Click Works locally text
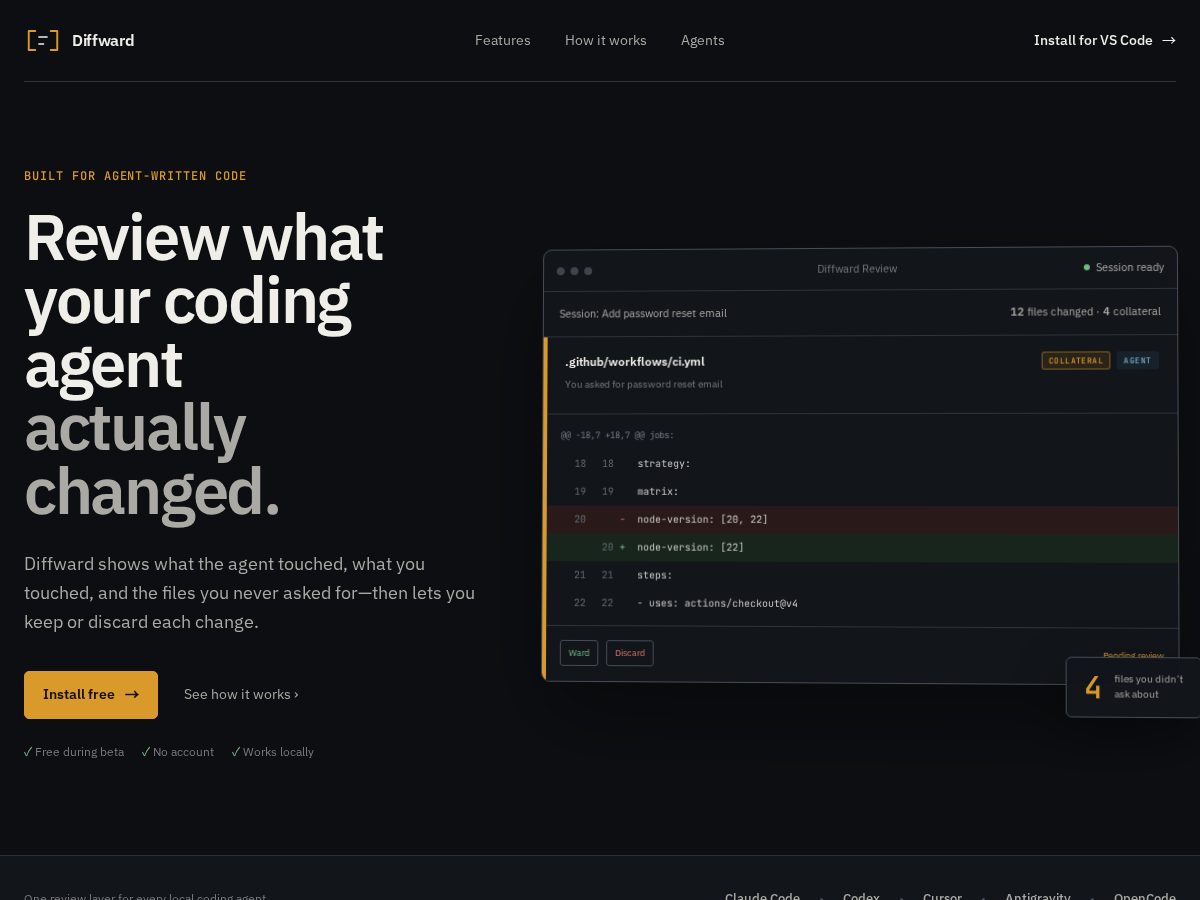This screenshot has height=900, width=1200. click(x=278, y=752)
